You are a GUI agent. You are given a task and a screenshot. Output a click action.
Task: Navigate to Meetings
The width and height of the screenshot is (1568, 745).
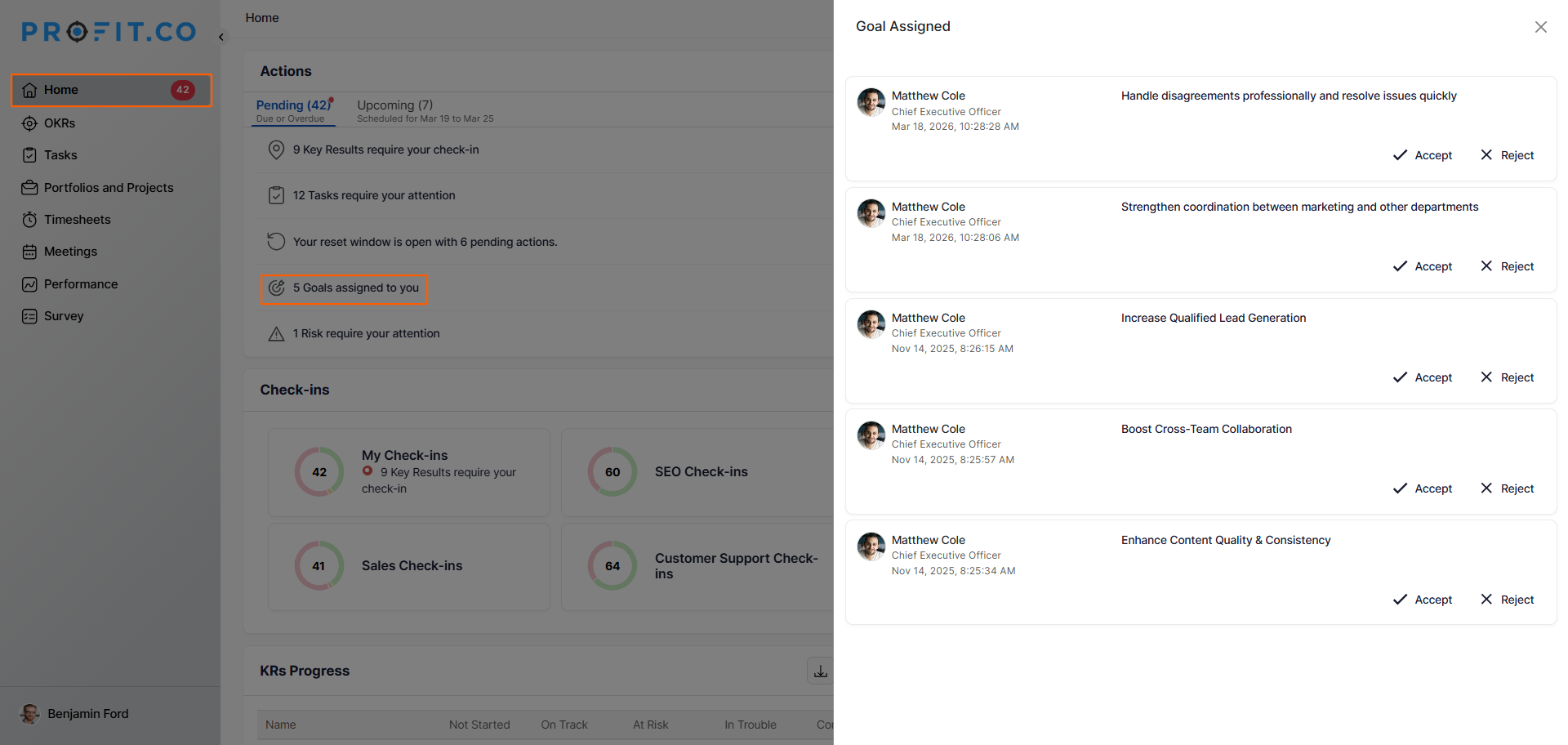pyautogui.click(x=70, y=252)
